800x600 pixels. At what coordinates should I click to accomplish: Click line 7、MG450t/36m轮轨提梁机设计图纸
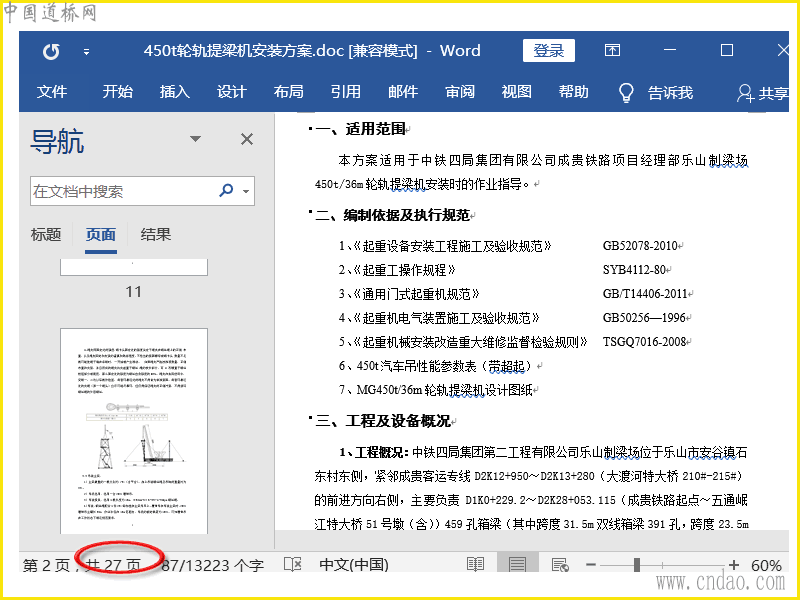[436, 390]
